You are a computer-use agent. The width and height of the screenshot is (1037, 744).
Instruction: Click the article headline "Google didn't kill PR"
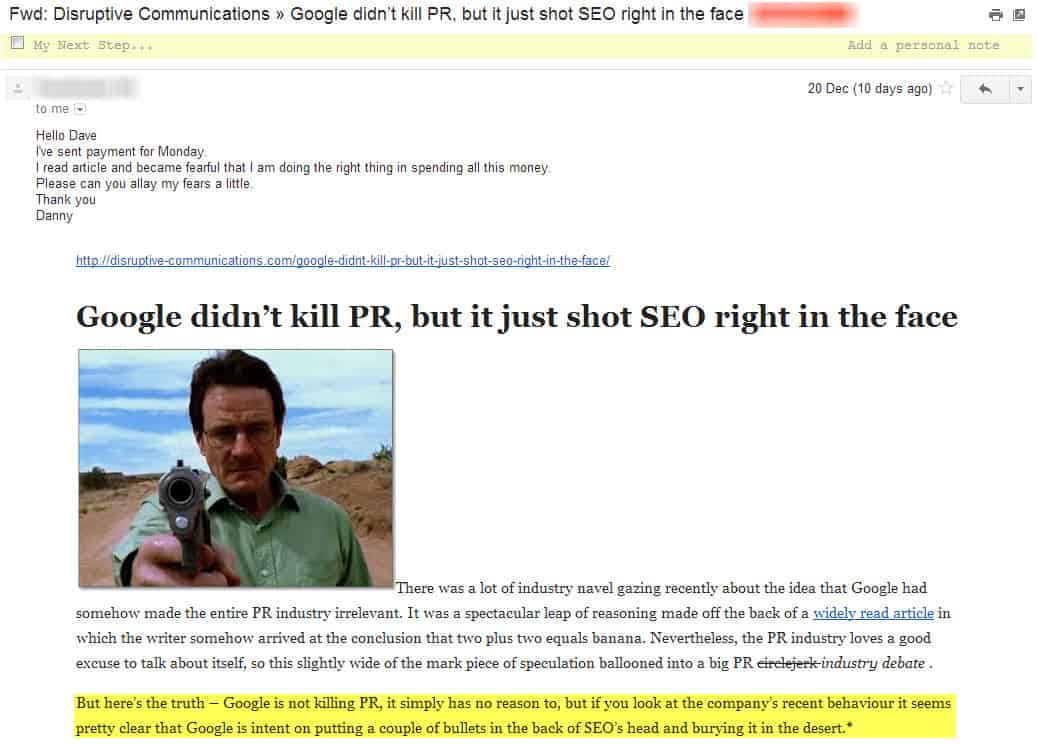click(517, 317)
